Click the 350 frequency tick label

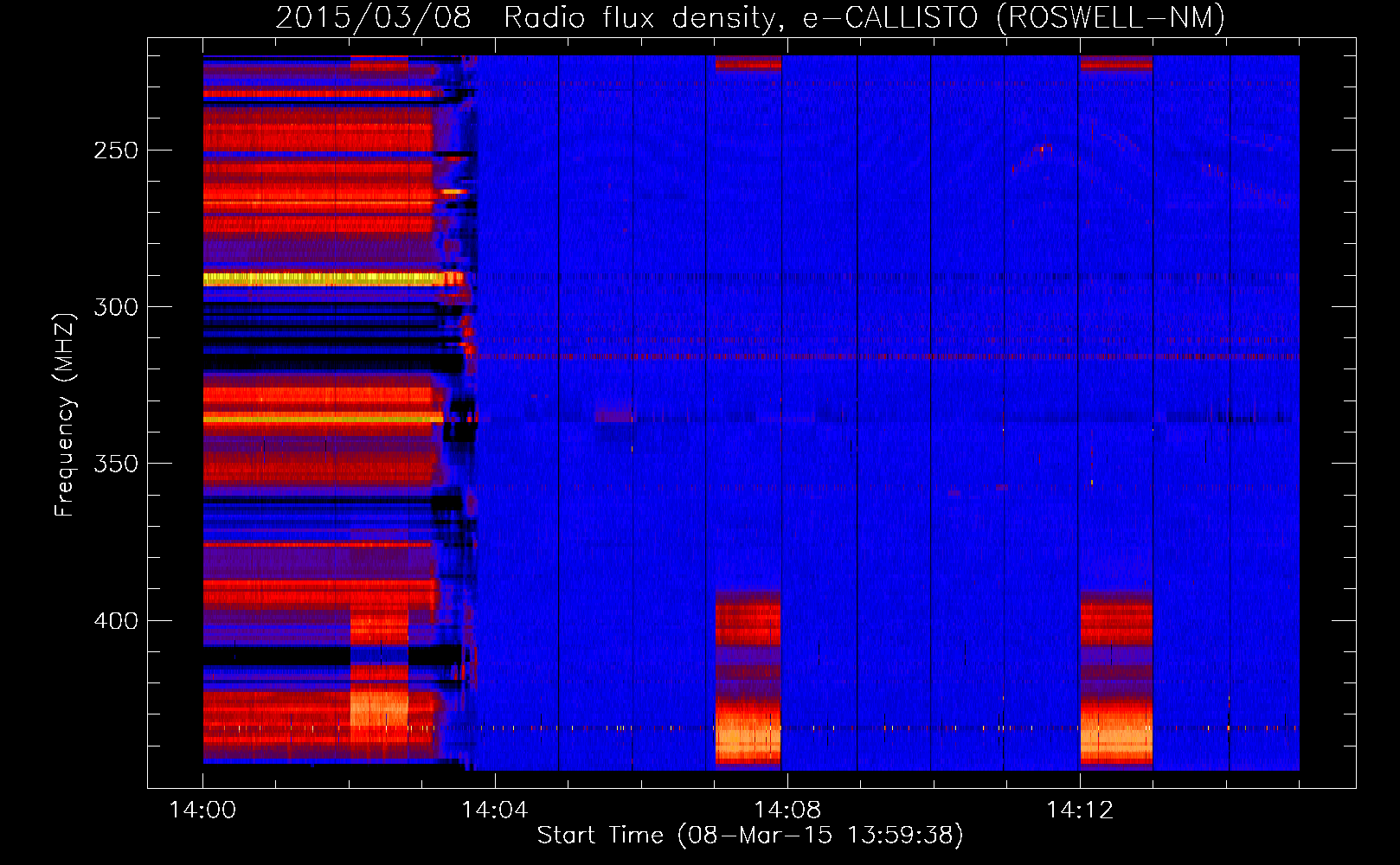coord(116,464)
